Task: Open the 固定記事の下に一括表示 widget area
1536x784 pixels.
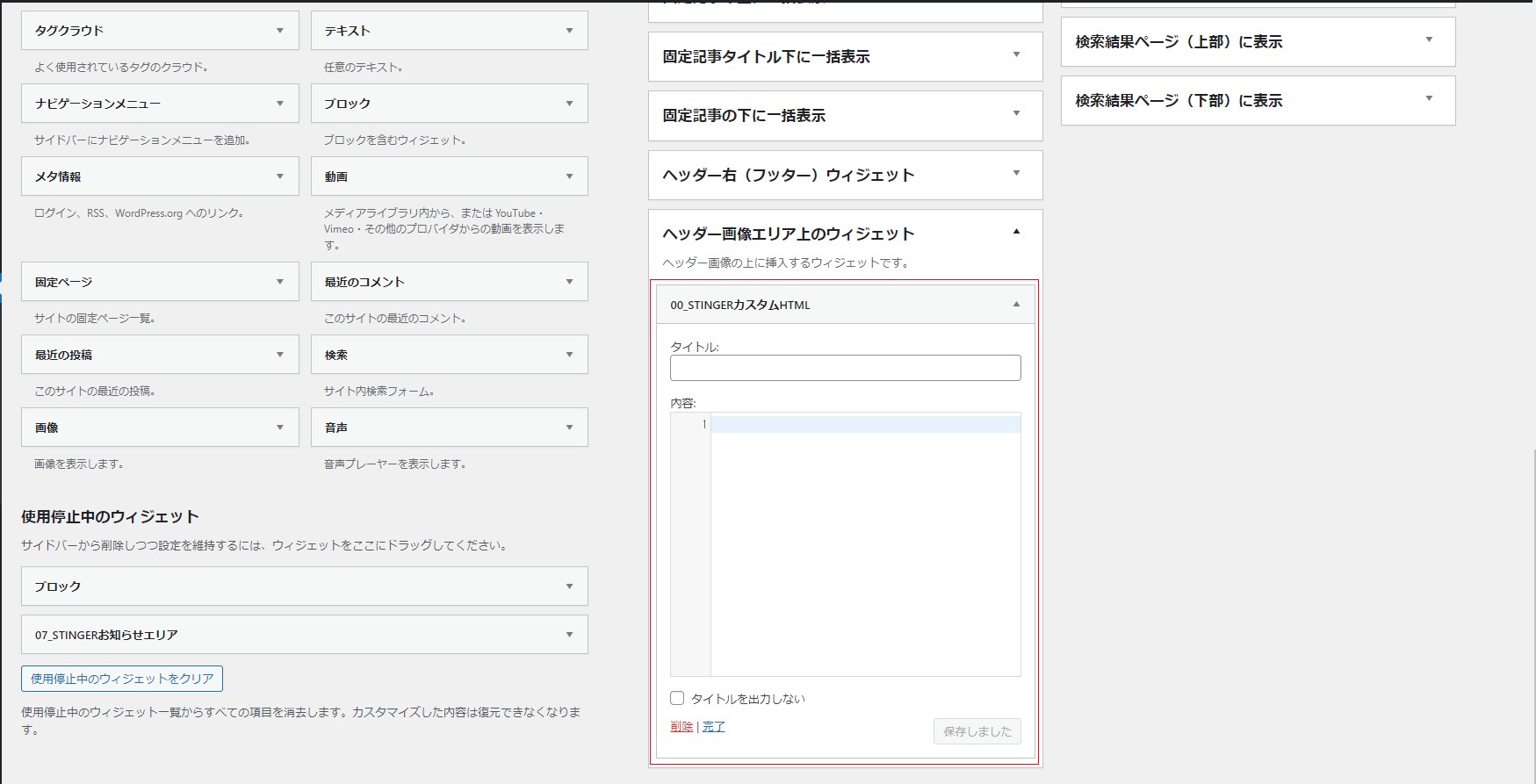Action: (1016, 114)
